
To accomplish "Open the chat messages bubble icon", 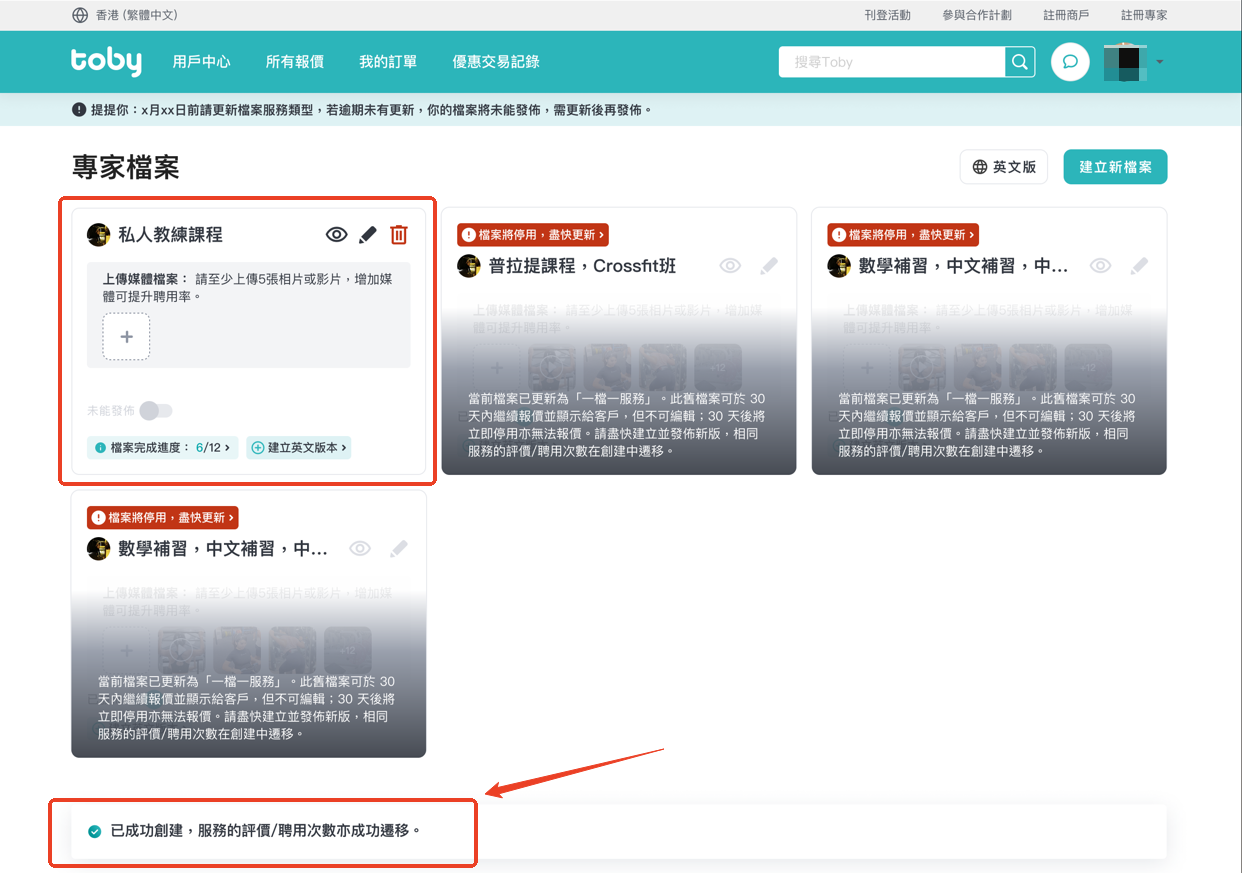I will coord(1070,62).
